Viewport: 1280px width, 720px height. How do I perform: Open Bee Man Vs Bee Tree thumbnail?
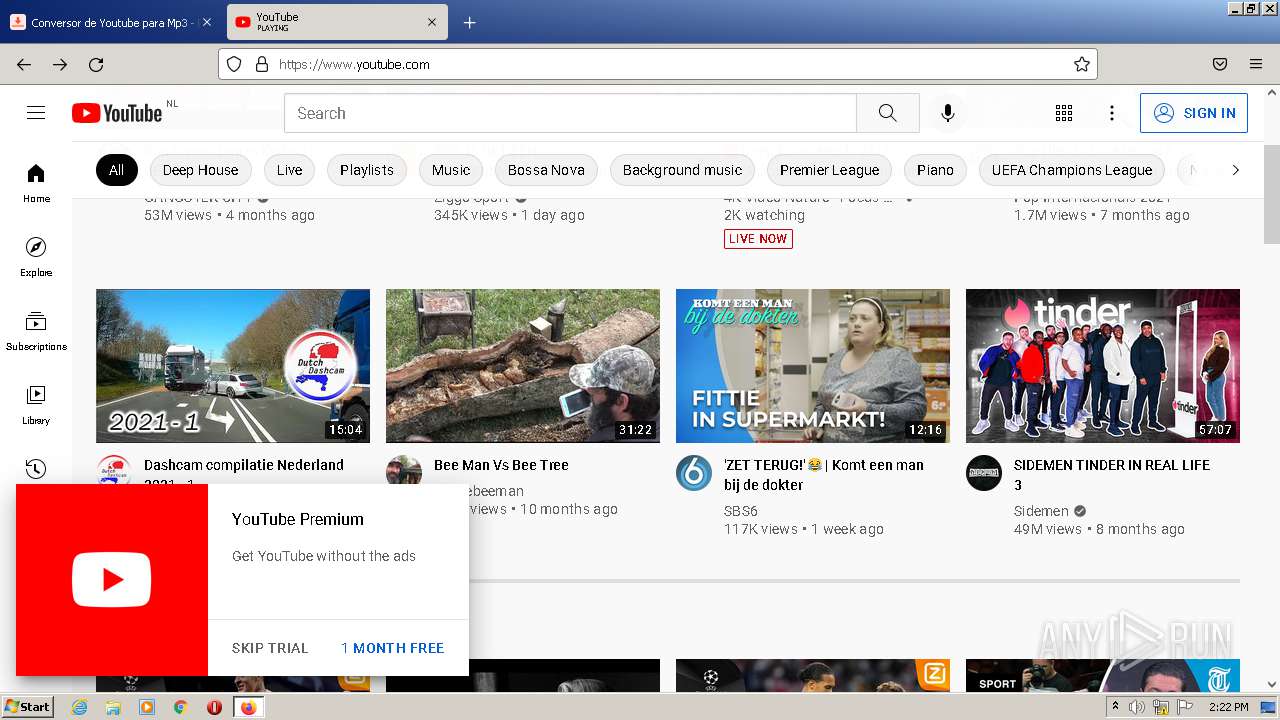tap(523, 366)
